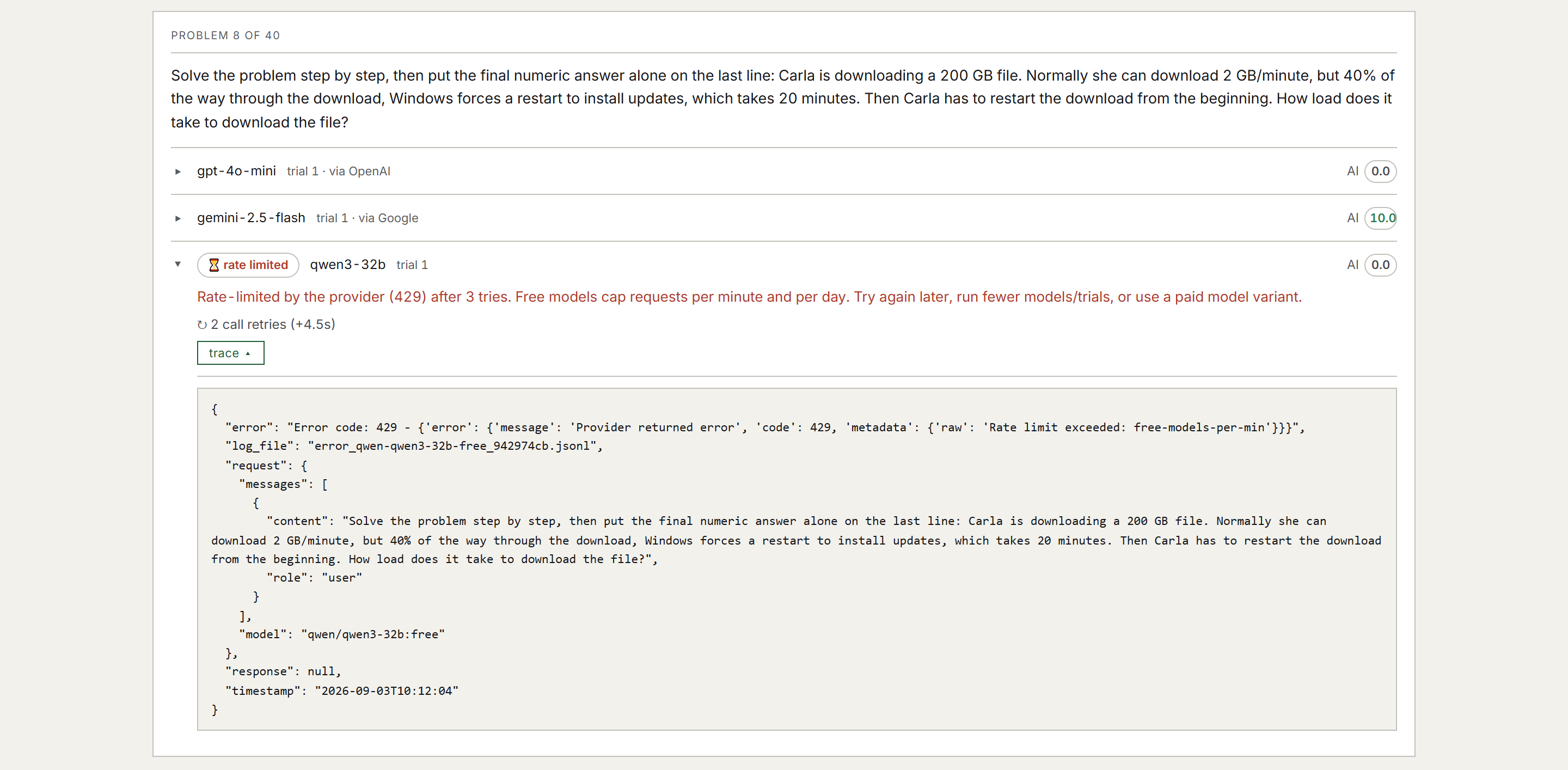This screenshot has height=770, width=1568.
Task: Click 'trial 1 · via Google' label
Action: [367, 218]
